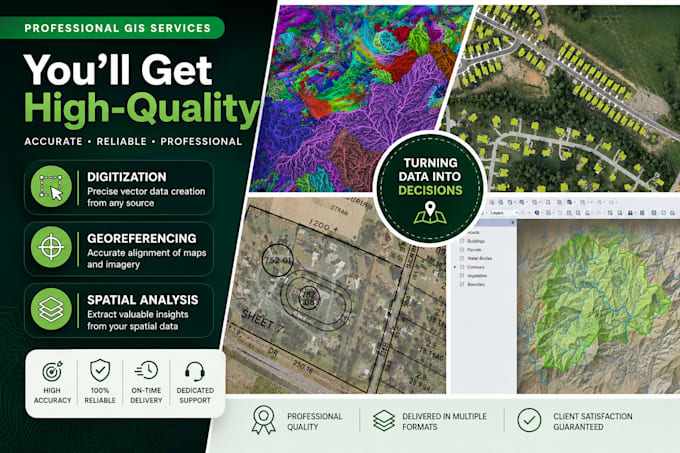Click the "SHEET 7" label on parcel map
Viewport: 680px width, 453px height.
(x=263, y=321)
